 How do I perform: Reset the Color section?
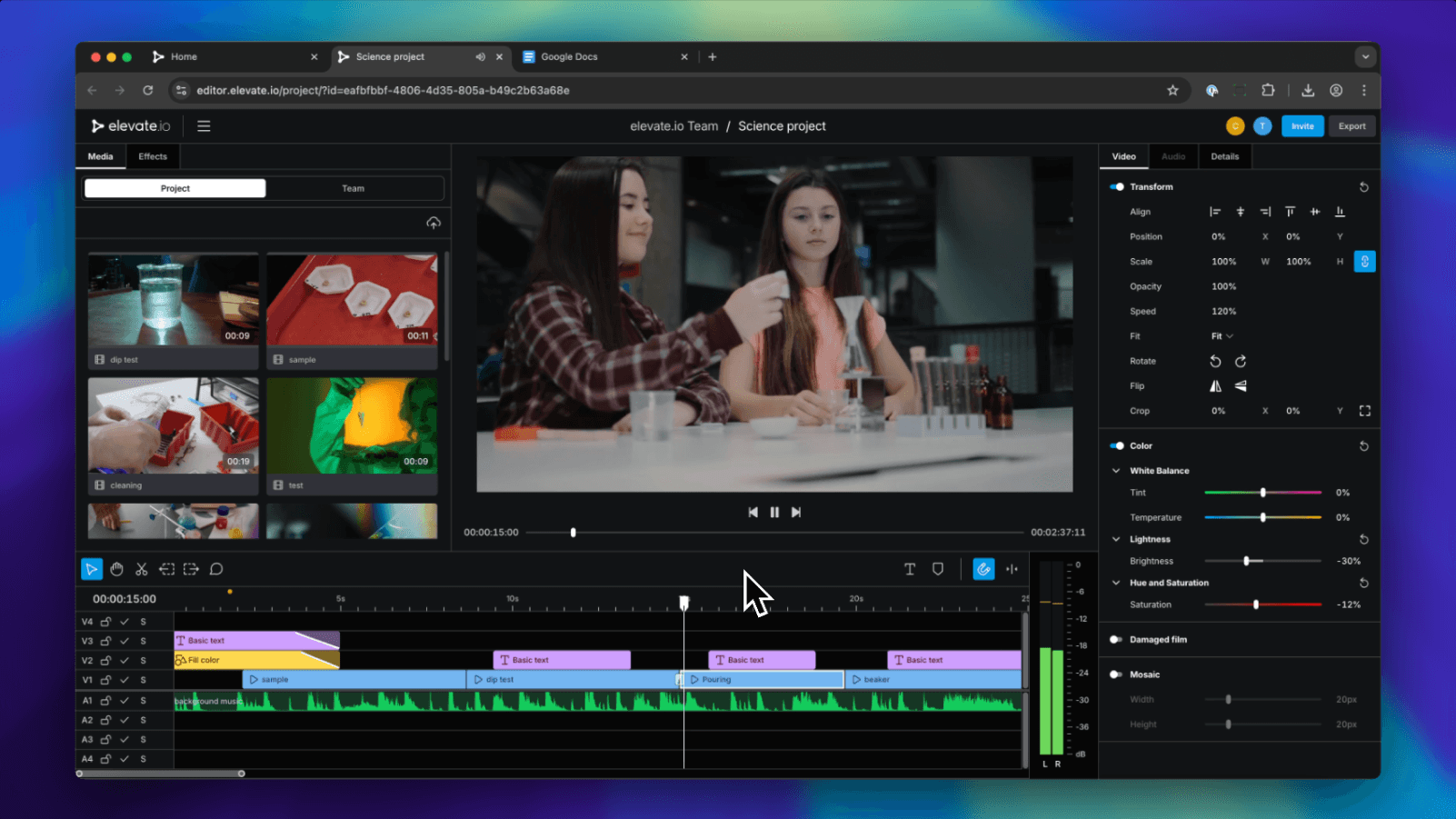click(x=1363, y=446)
